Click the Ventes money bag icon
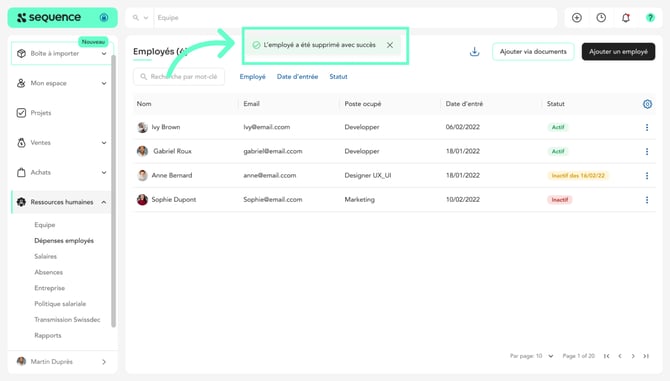670x381 pixels. pos(21,143)
